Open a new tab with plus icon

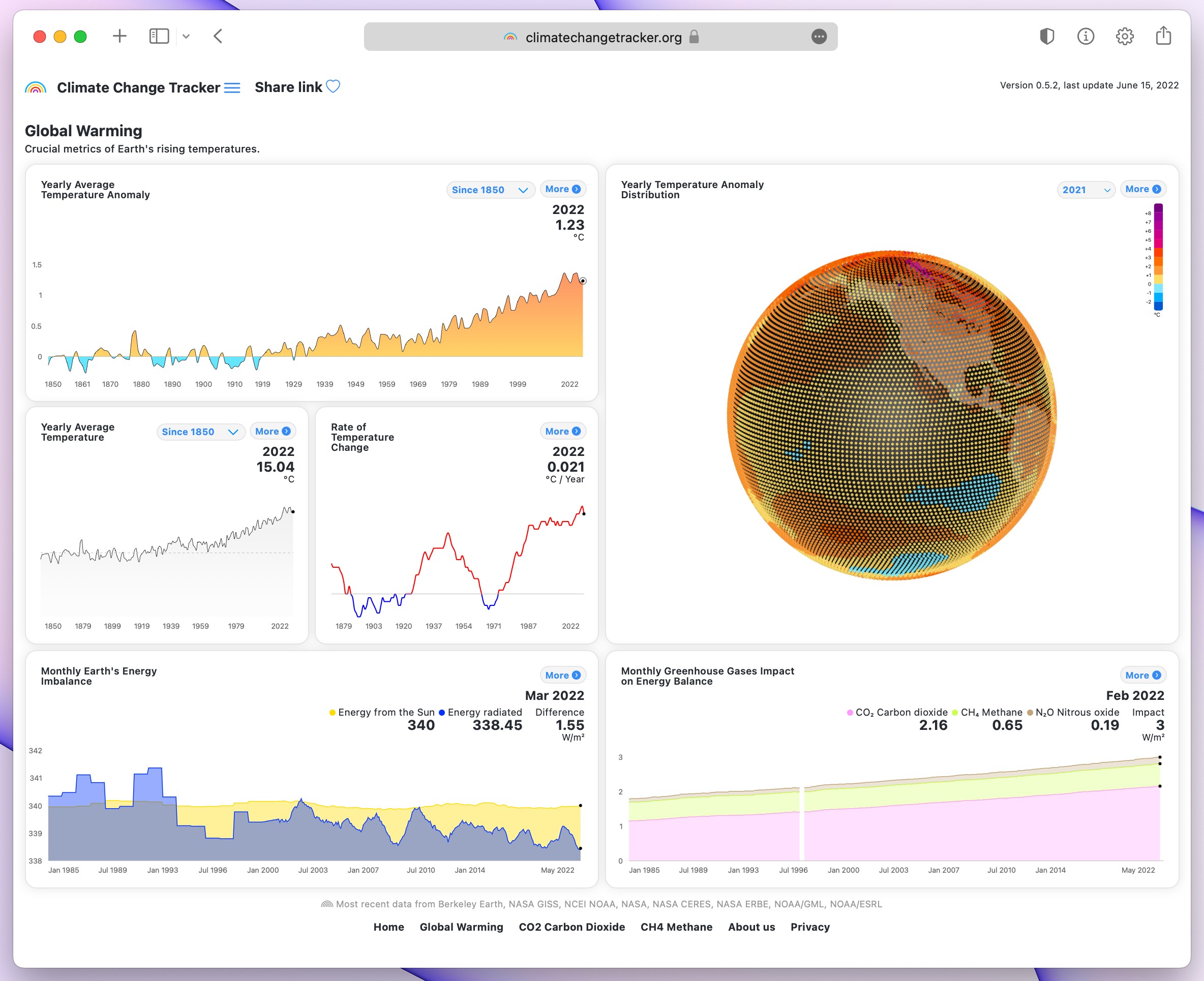click(x=119, y=37)
